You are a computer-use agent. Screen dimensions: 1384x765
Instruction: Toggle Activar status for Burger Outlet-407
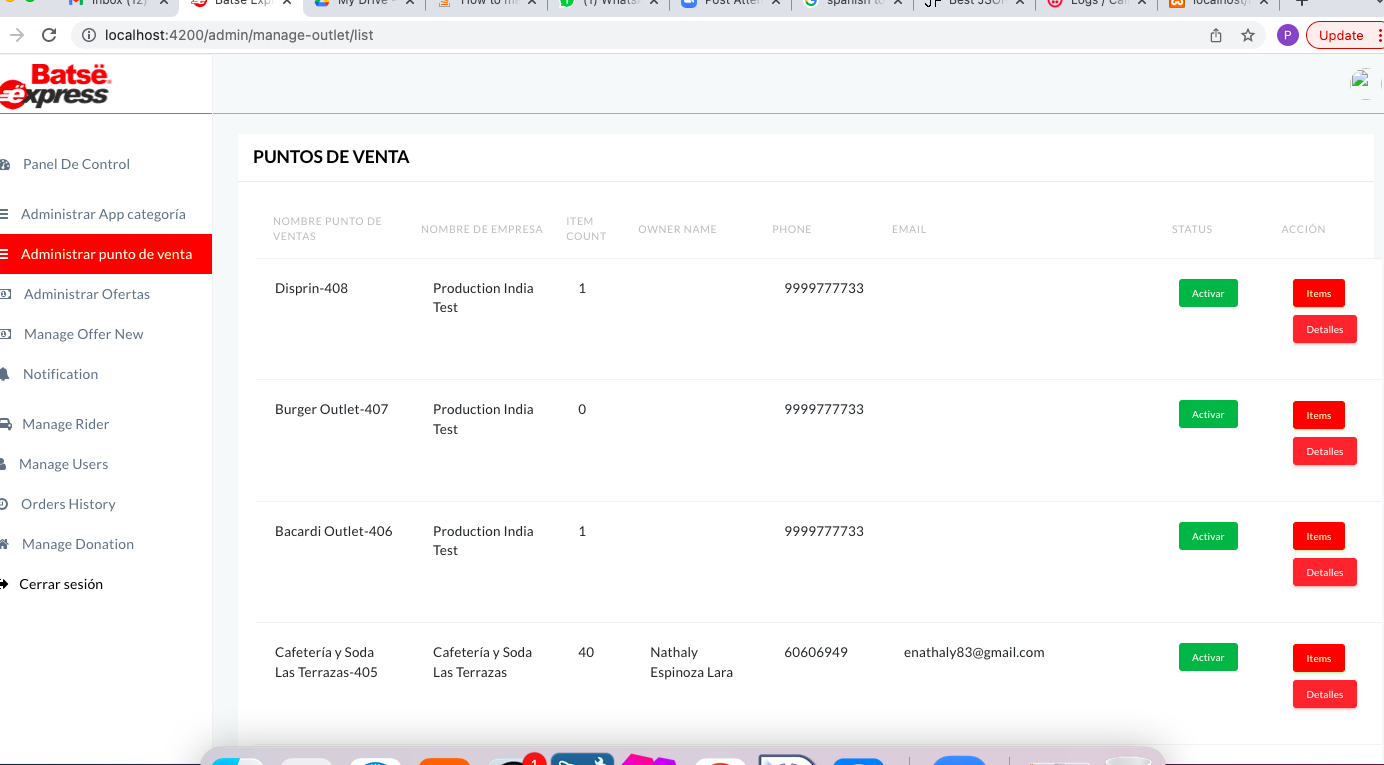click(1208, 414)
